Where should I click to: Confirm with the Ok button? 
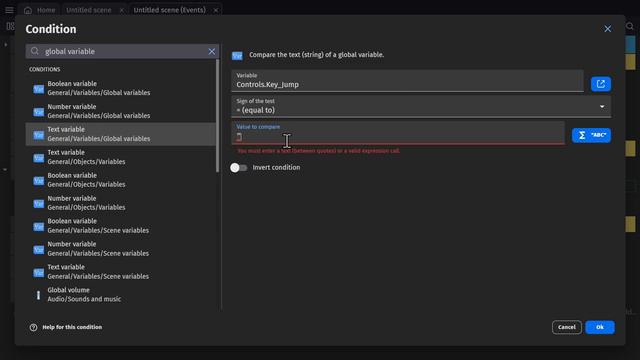click(x=600, y=327)
